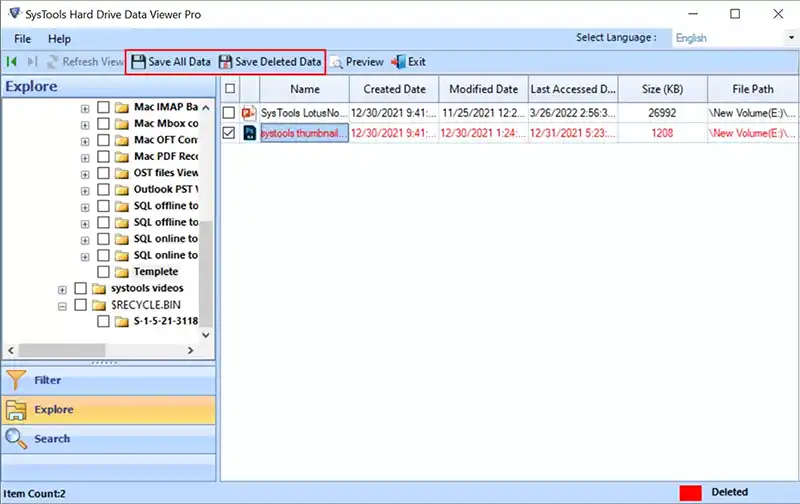Screen dimensions: 800x504
Task: Switch to the Filter pane
Action: click(x=109, y=380)
